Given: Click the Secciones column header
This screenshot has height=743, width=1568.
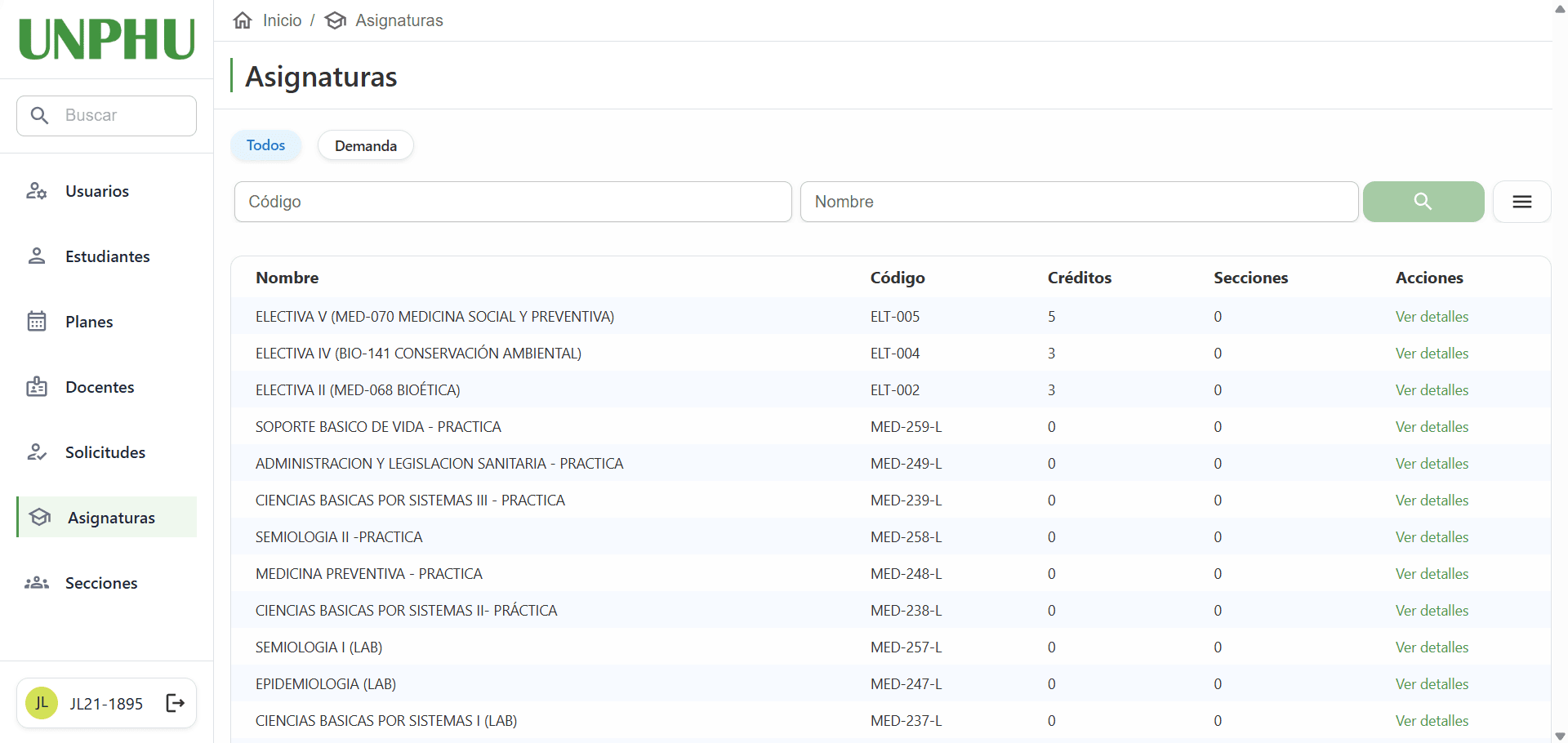Looking at the screenshot, I should tap(1250, 278).
